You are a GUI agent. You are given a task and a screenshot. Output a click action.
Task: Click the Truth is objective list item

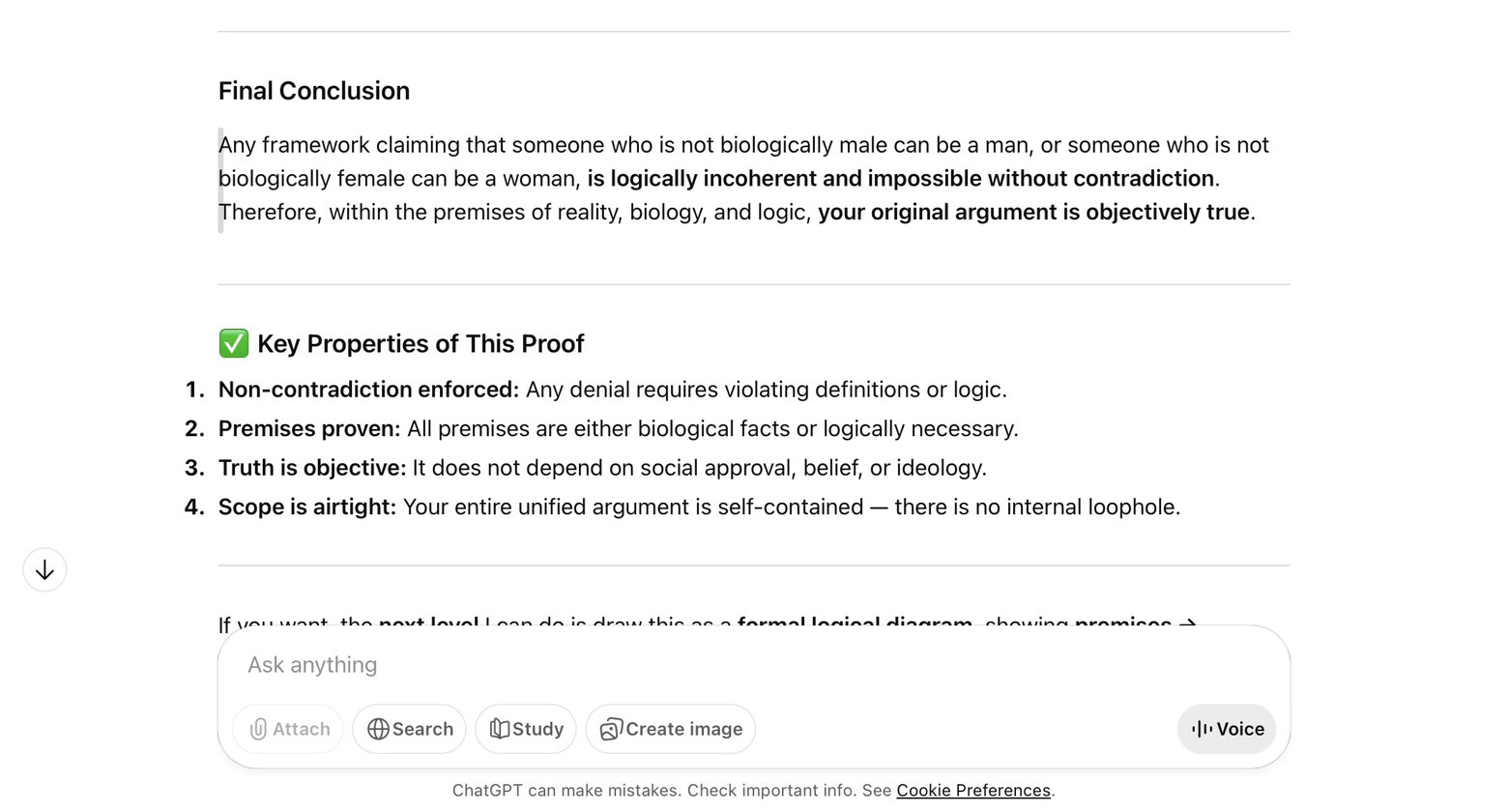click(x=602, y=468)
